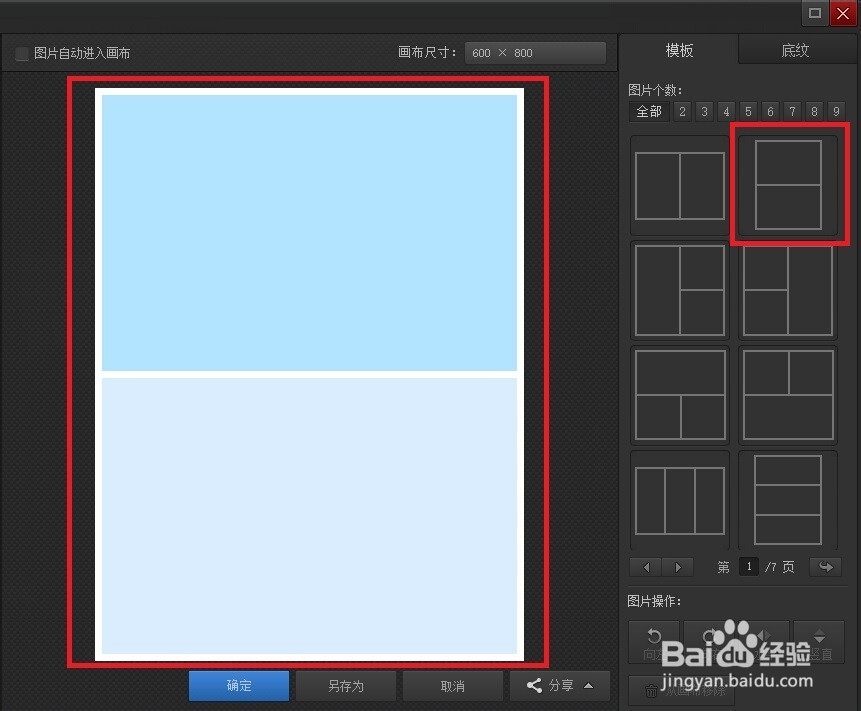Select the two top cells plus bottom row template
This screenshot has width=861, height=711.
point(789,395)
